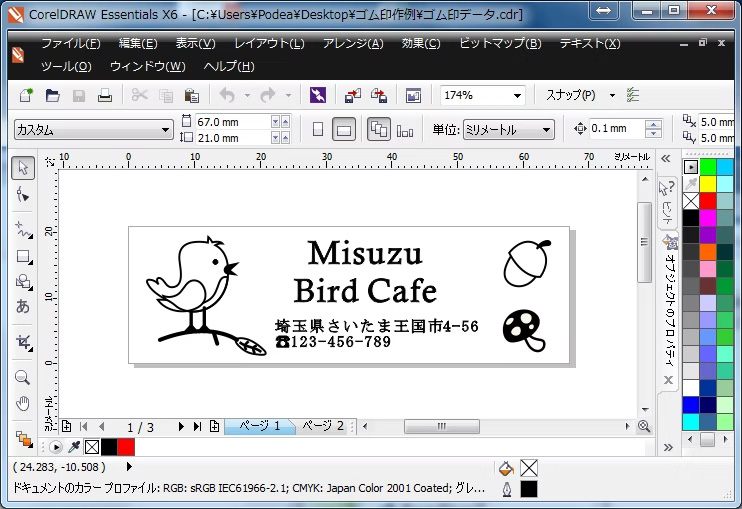The height and width of the screenshot is (509, 742).
Task: Open the テキスト(X) menu
Action: pyautogui.click(x=590, y=44)
